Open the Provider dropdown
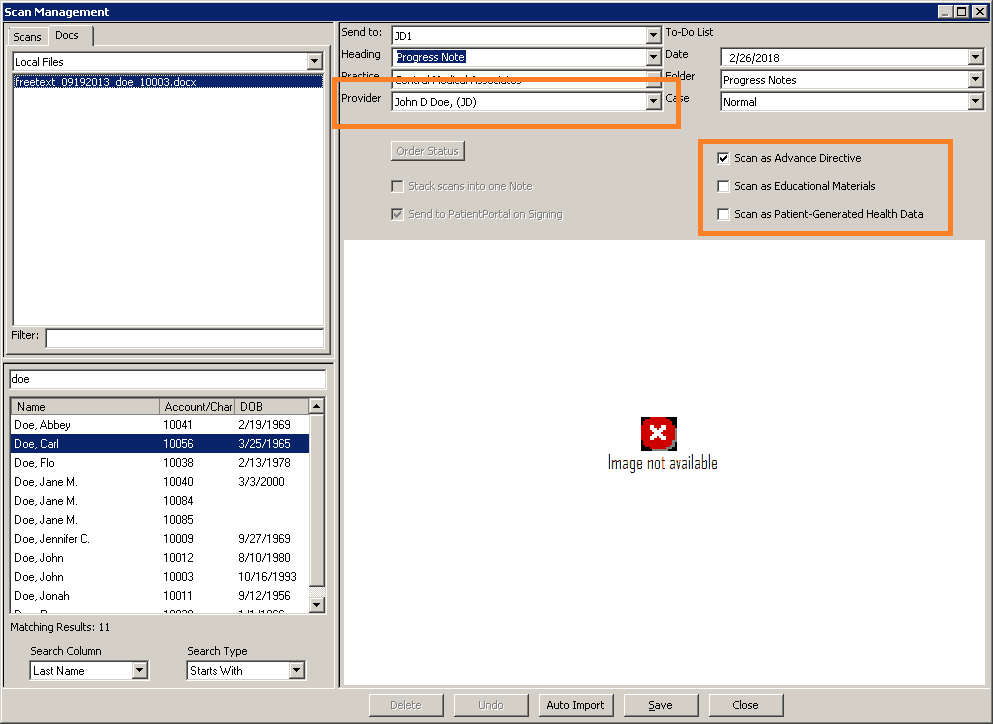The image size is (993, 724). point(653,101)
